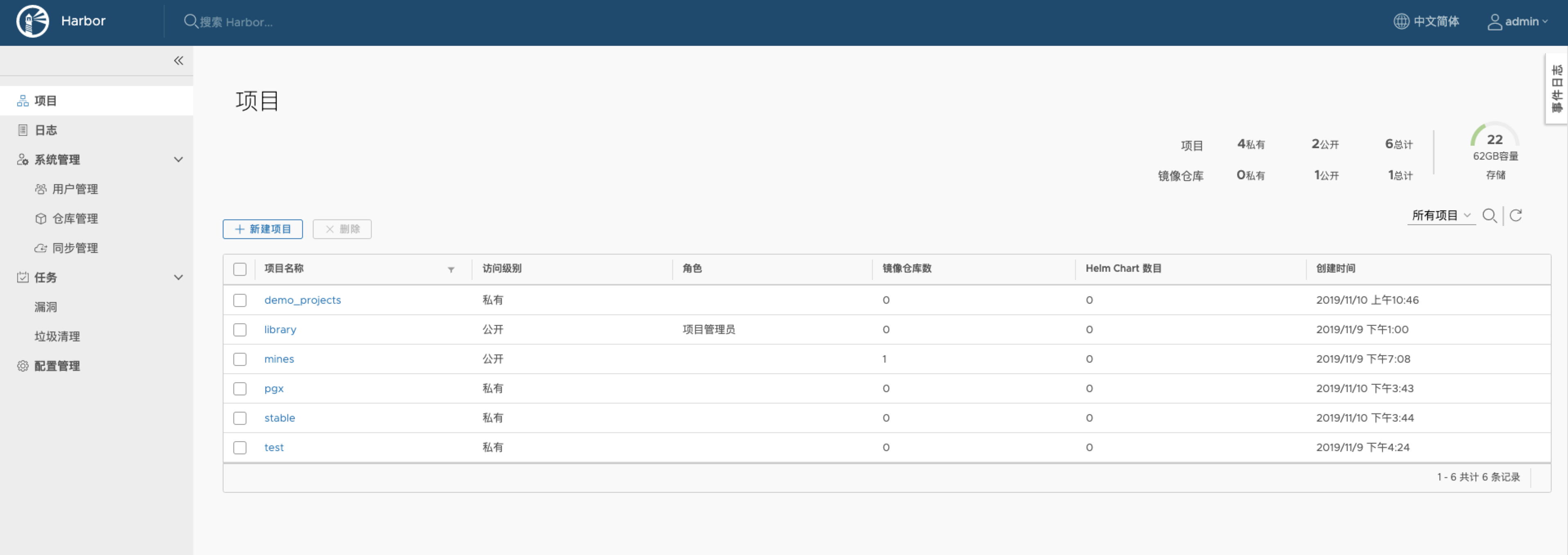The image size is (1568, 555).
Task: Open 用户管理 page
Action: click(75, 189)
